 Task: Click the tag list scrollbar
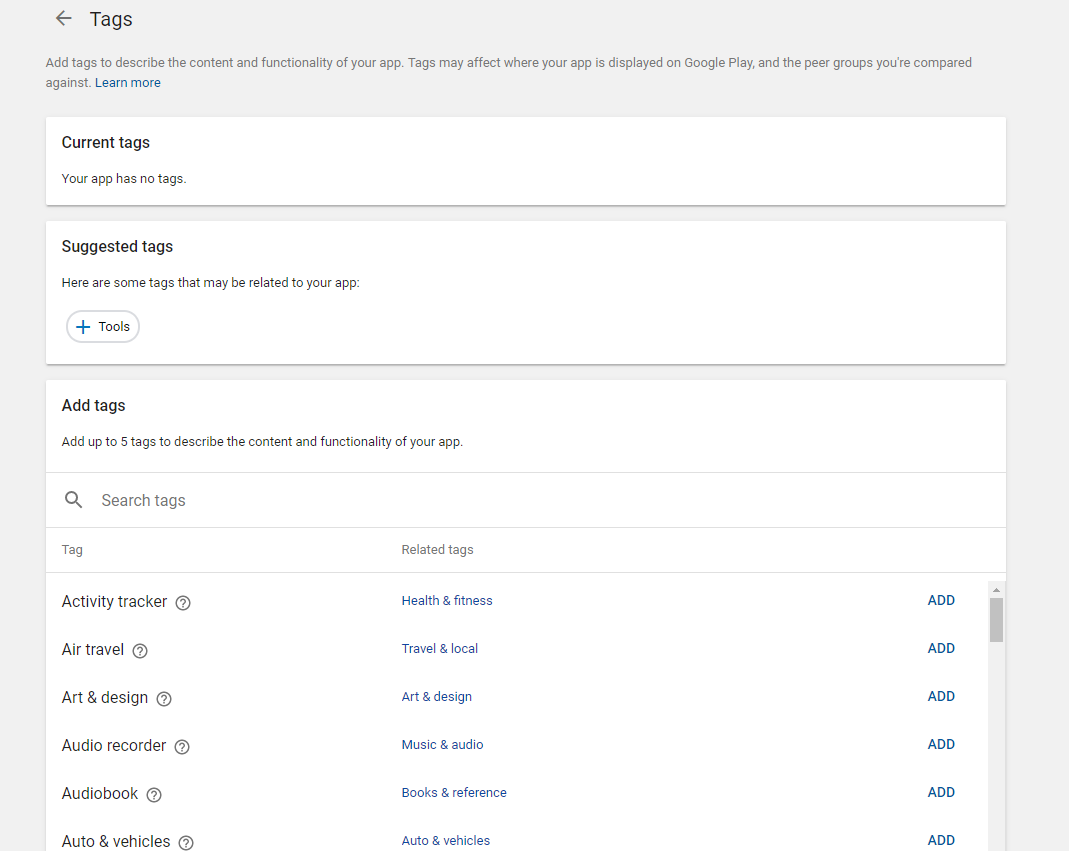click(995, 618)
